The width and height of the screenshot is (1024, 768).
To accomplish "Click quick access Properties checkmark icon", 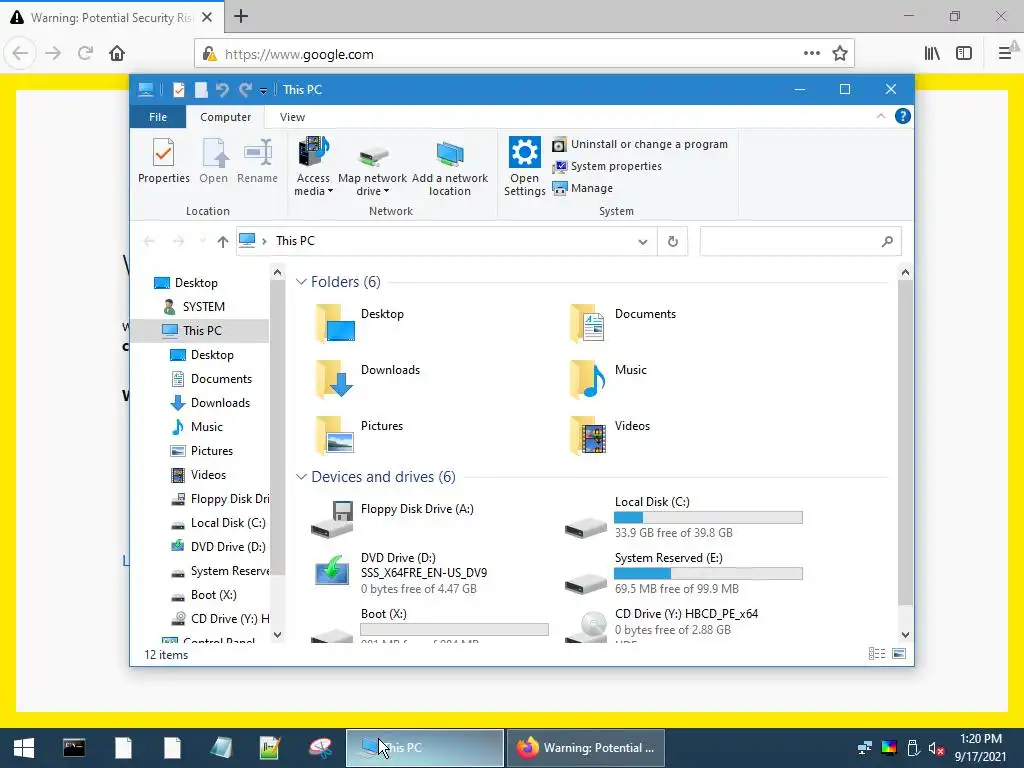I will [x=178, y=89].
